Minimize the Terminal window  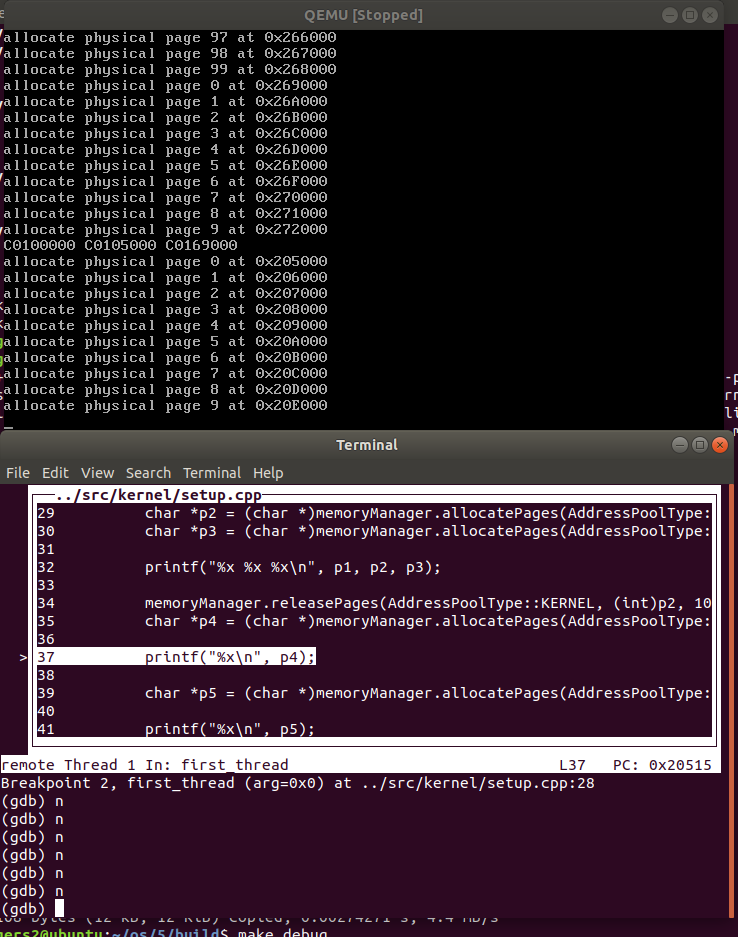(680, 445)
